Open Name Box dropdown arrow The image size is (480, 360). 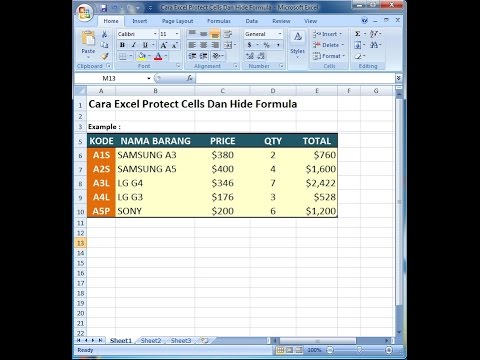pyautogui.click(x=149, y=78)
